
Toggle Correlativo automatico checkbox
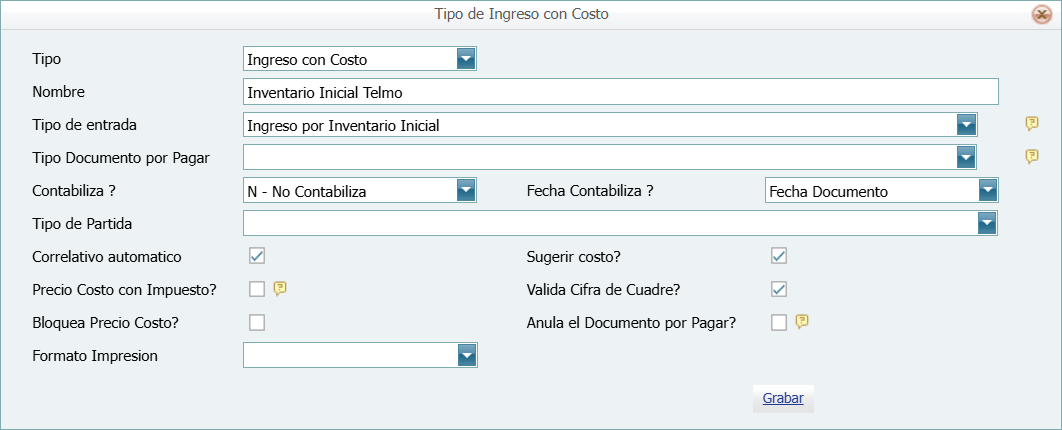257,256
